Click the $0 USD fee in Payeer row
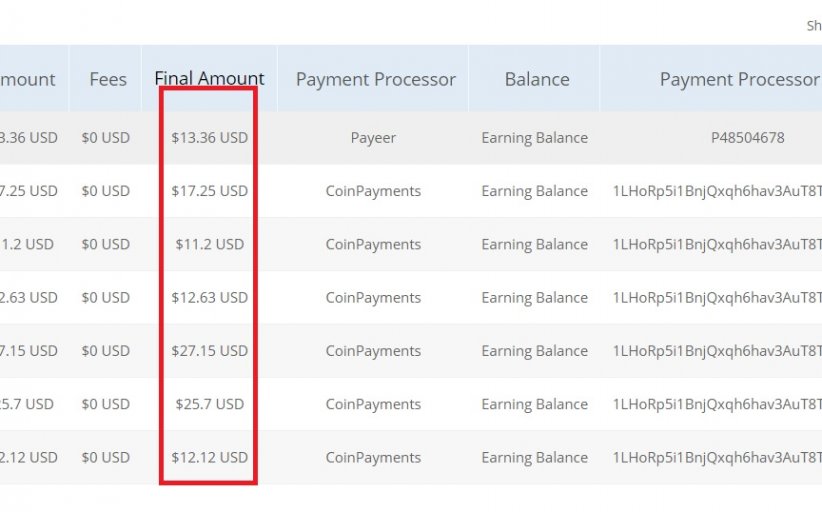822x512 pixels. [106, 138]
